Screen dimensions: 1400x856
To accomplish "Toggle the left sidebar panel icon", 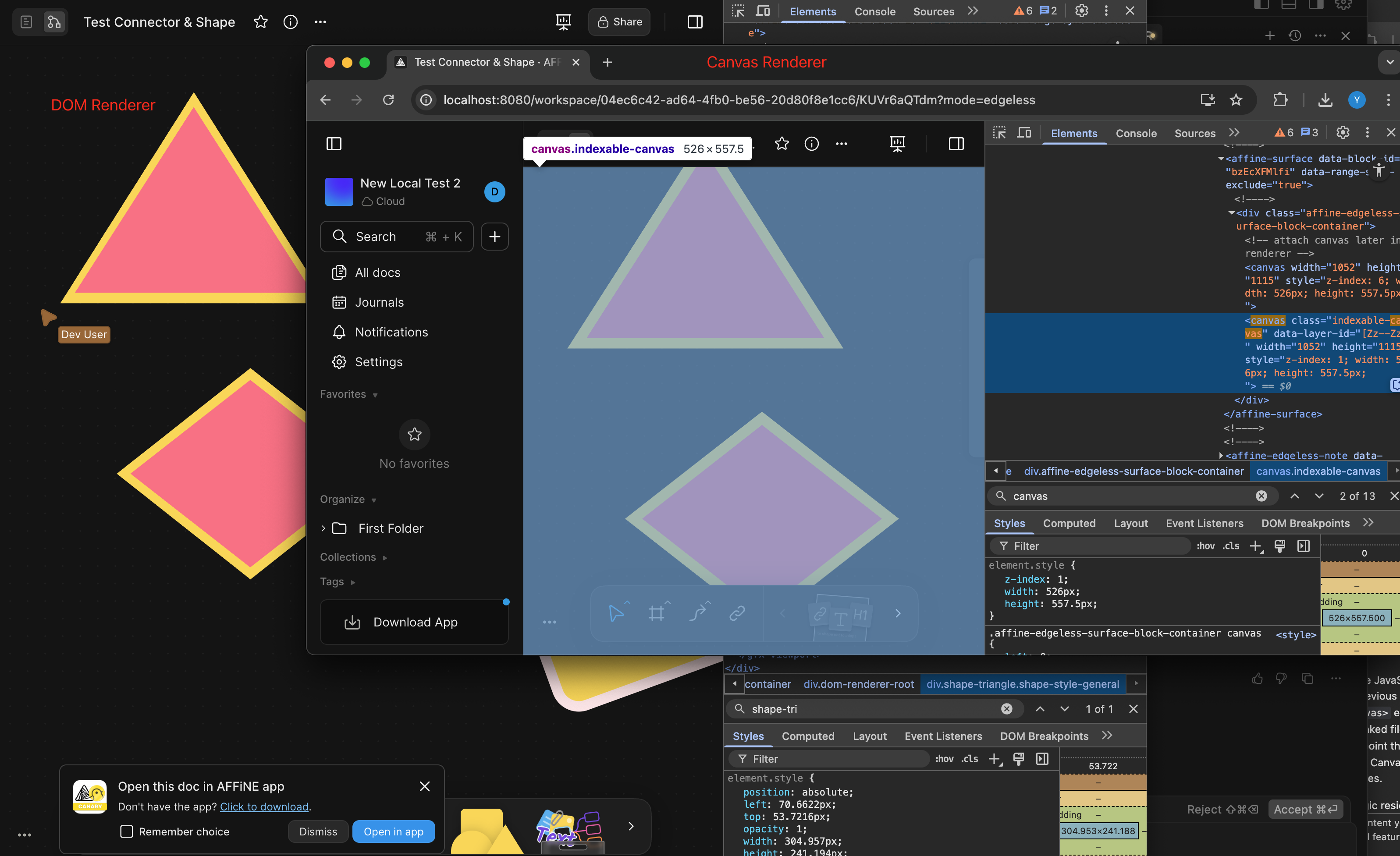I will tap(334, 144).
